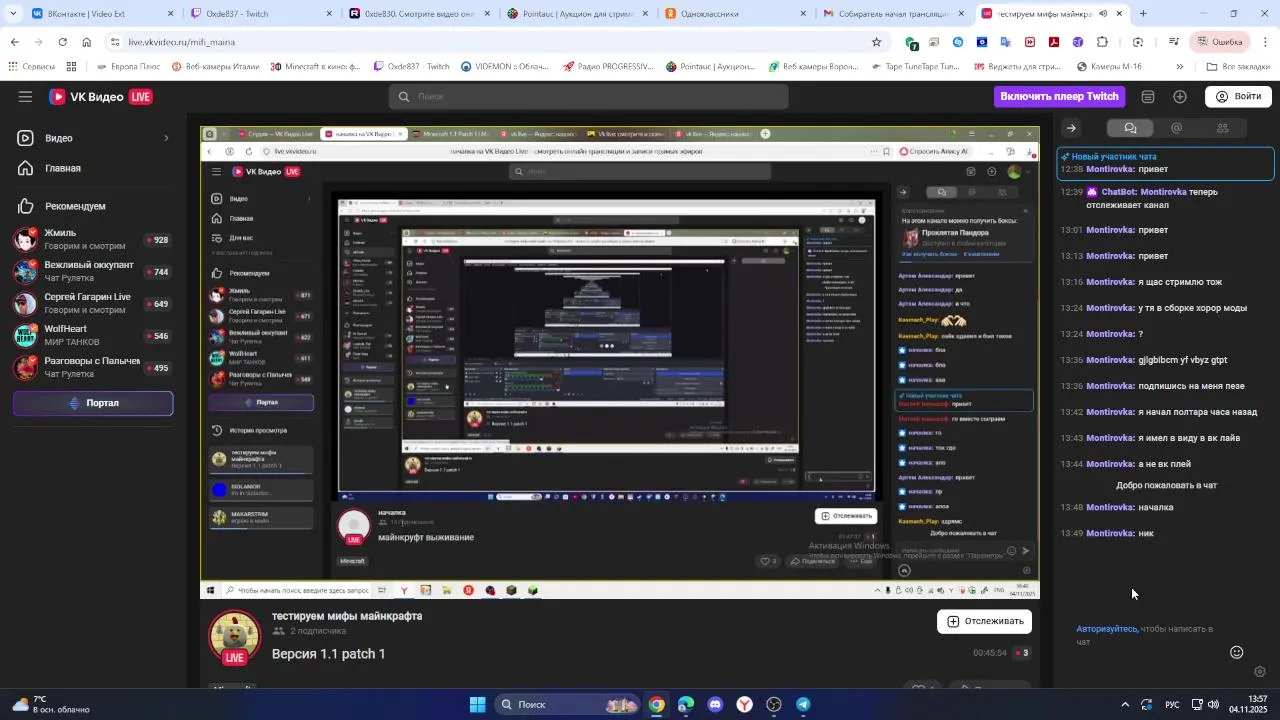
Task: Click the VK Видео LIVE logo
Action: (101, 97)
